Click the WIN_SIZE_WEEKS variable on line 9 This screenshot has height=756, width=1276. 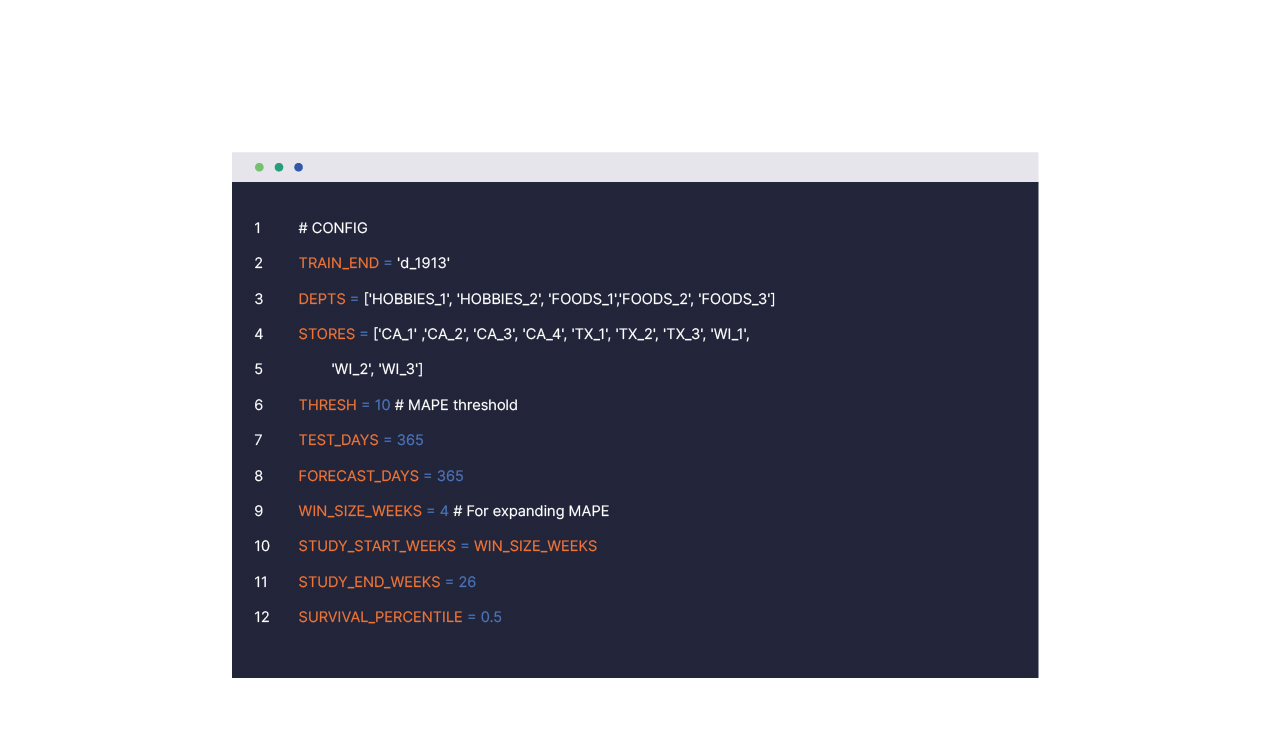tap(360, 511)
